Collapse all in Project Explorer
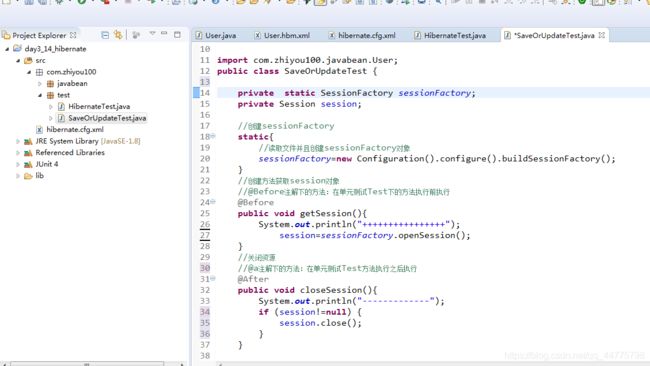Viewport: 650px width, 366px height. [x=105, y=35]
